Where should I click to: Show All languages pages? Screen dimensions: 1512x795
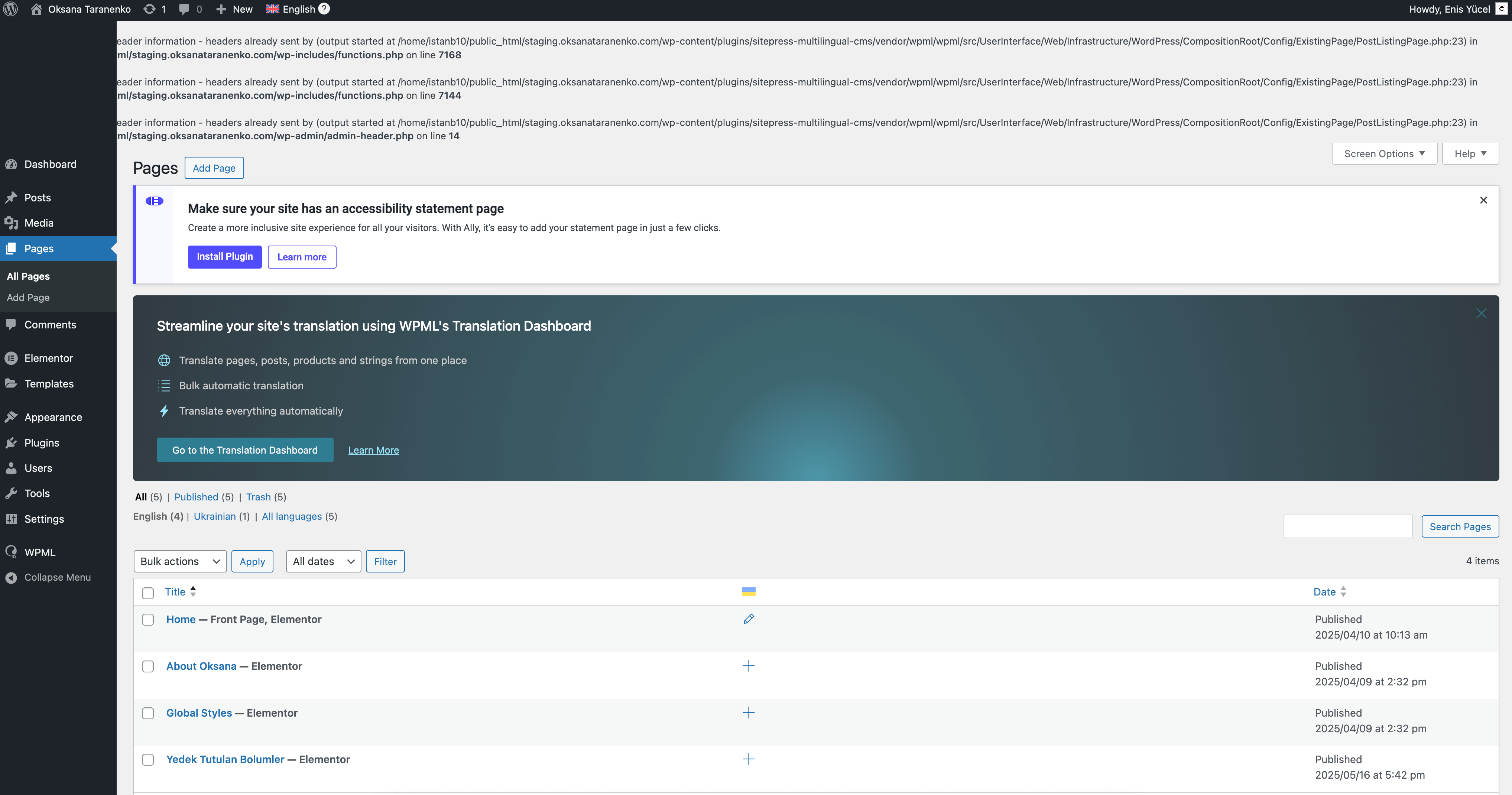click(x=292, y=517)
